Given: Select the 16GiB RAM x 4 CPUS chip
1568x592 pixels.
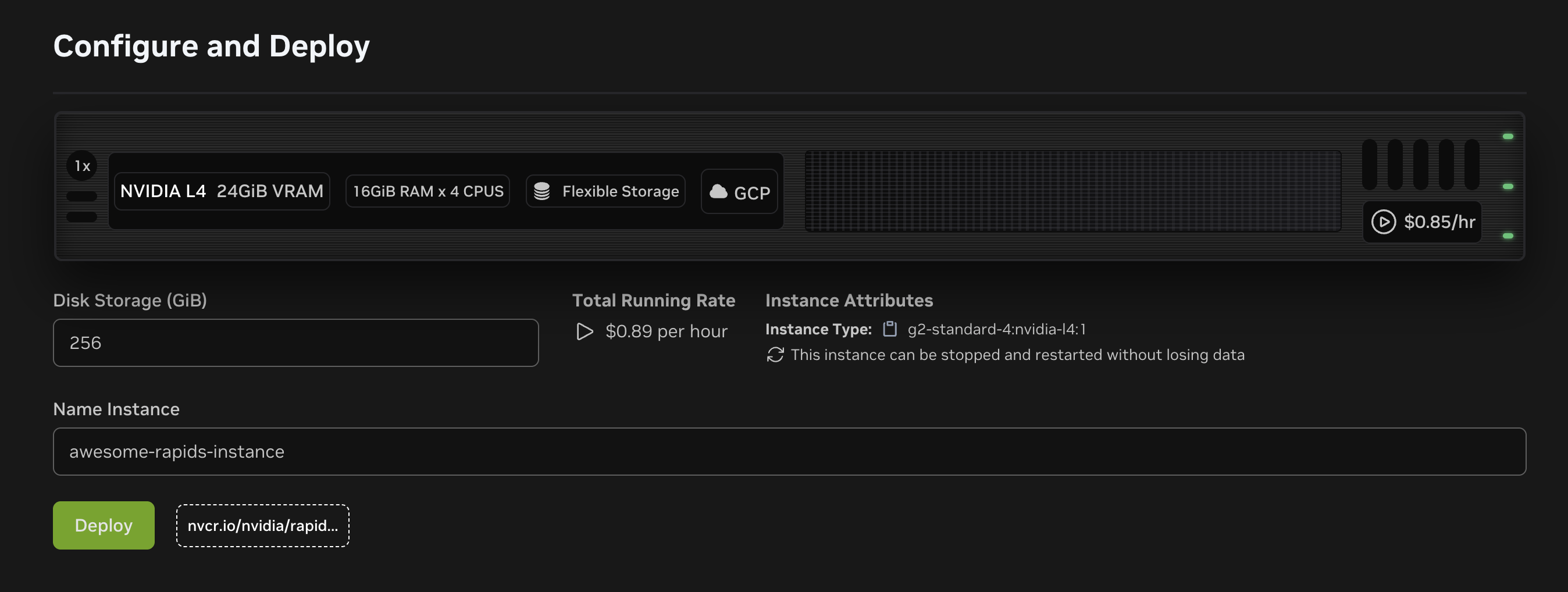Looking at the screenshot, I should click(427, 190).
